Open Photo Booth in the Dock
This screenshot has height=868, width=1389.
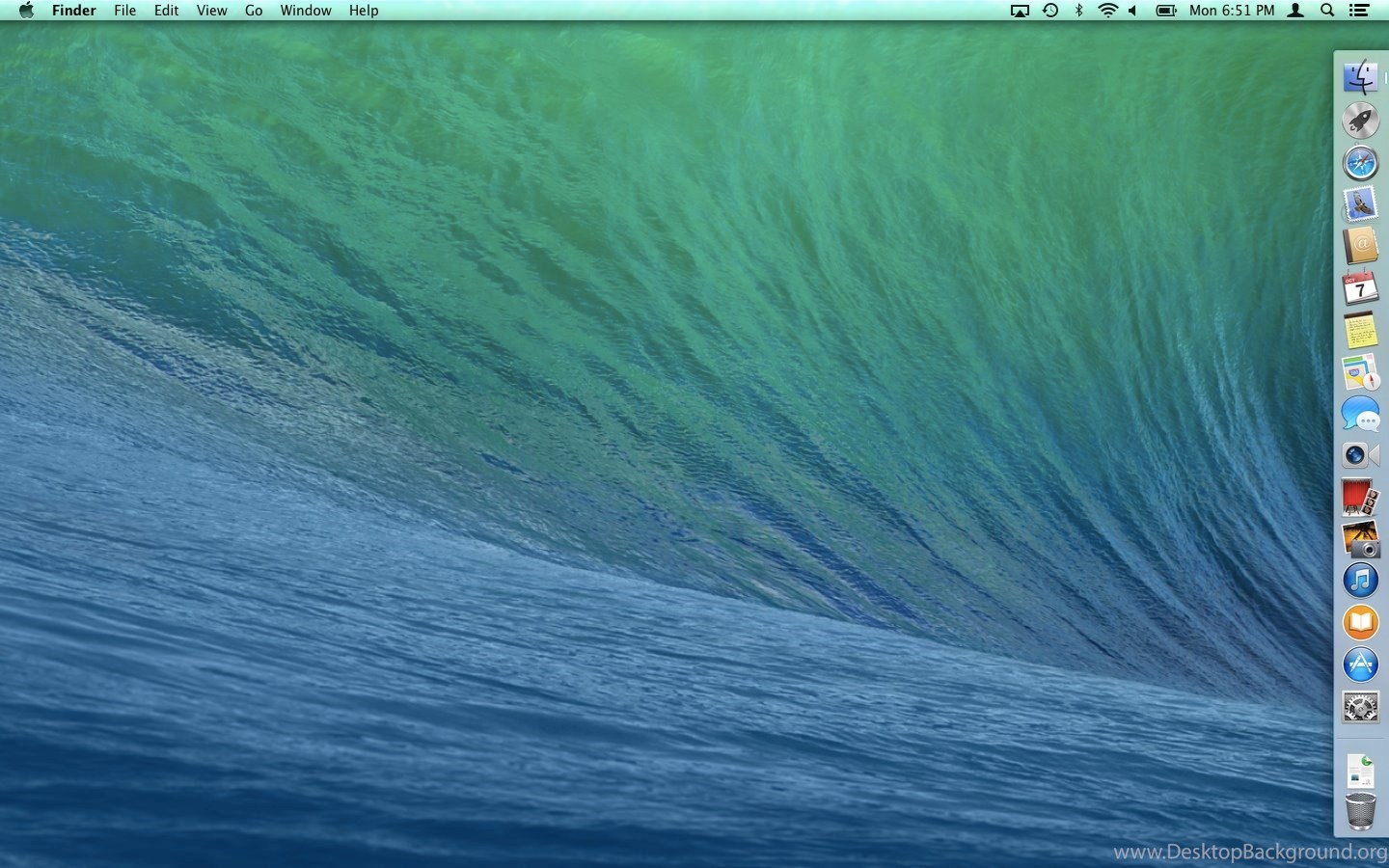click(1361, 498)
